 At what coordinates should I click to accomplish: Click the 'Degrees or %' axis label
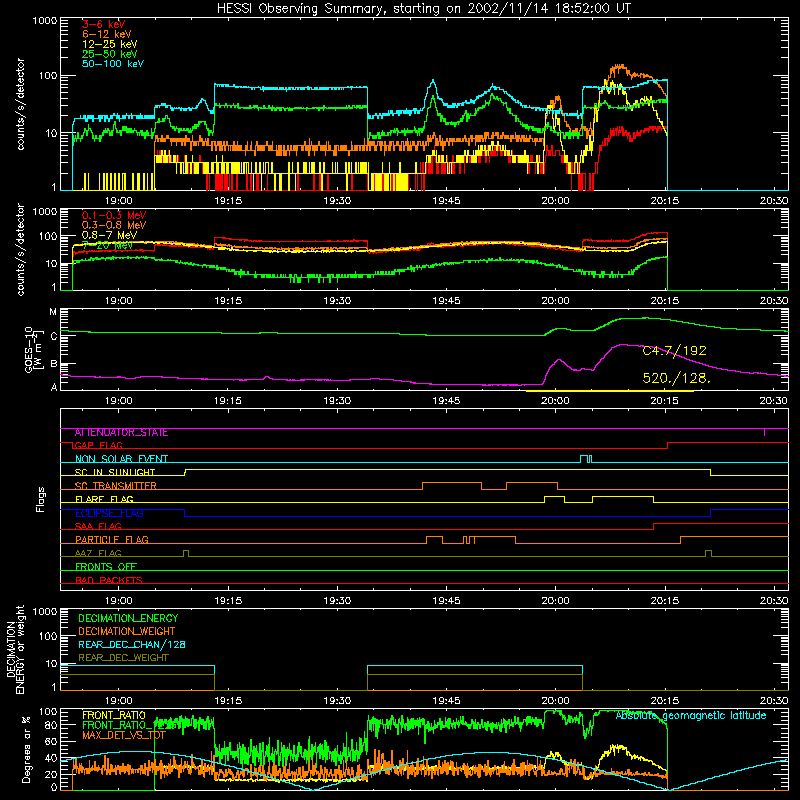click(26, 750)
